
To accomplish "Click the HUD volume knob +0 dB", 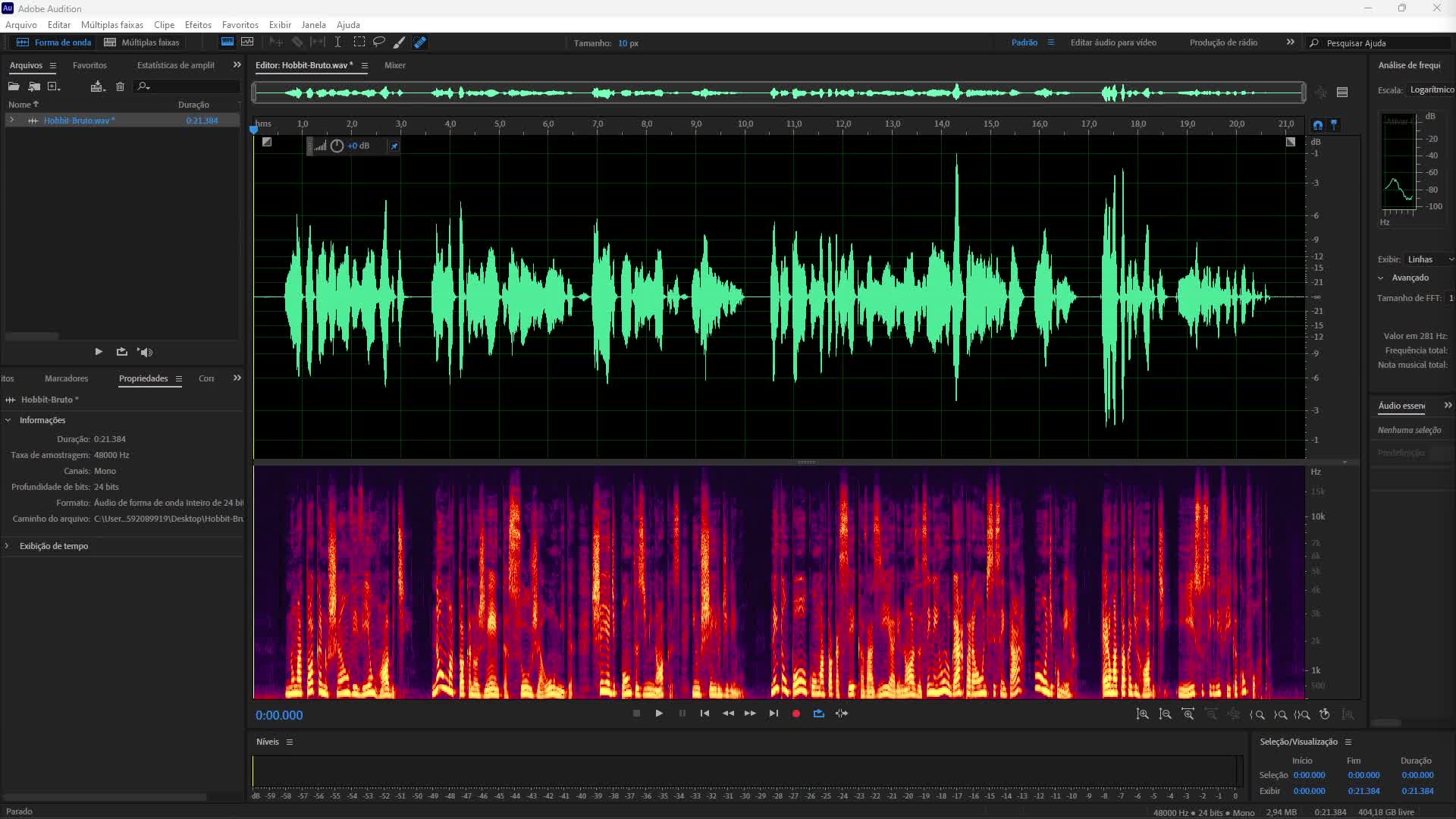I will click(x=337, y=146).
